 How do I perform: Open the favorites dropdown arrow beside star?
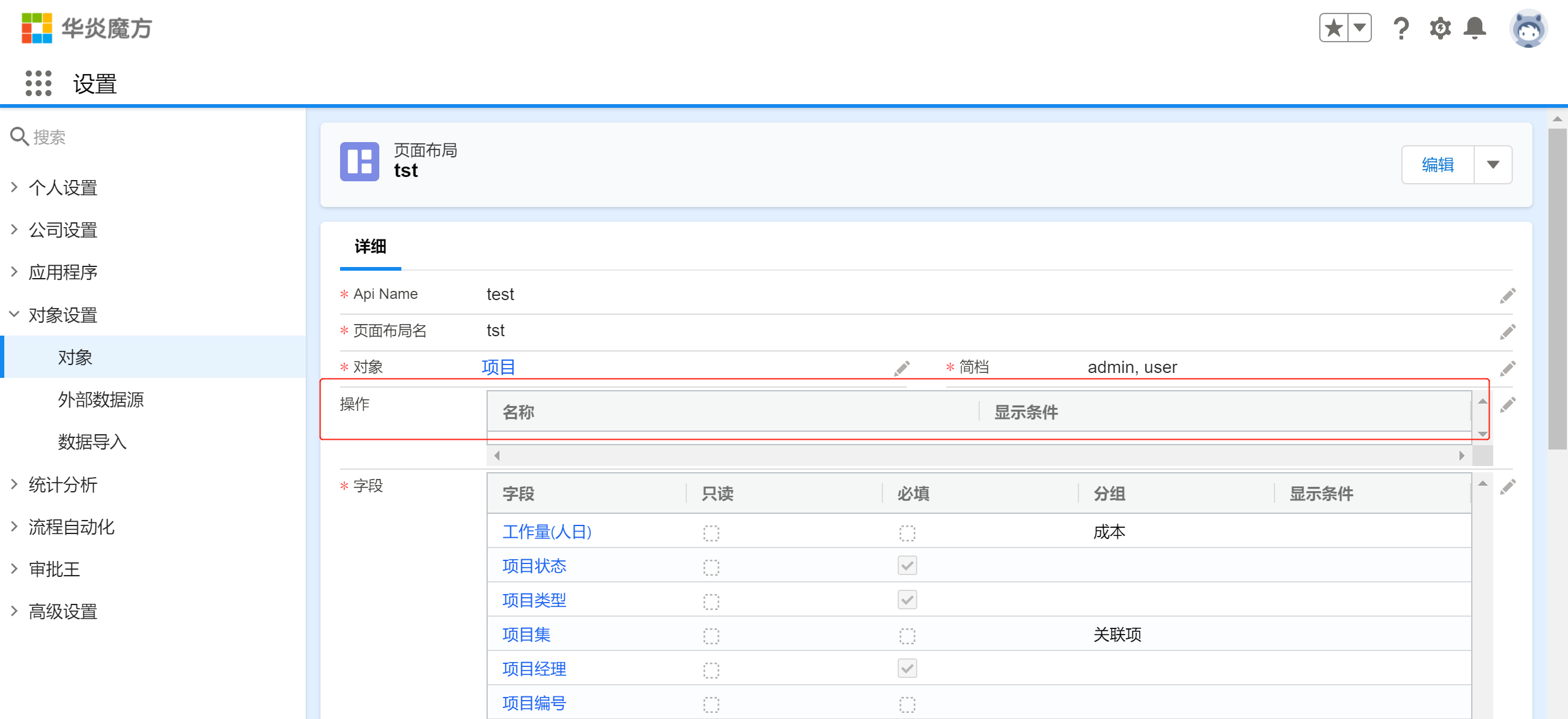pos(1360,28)
